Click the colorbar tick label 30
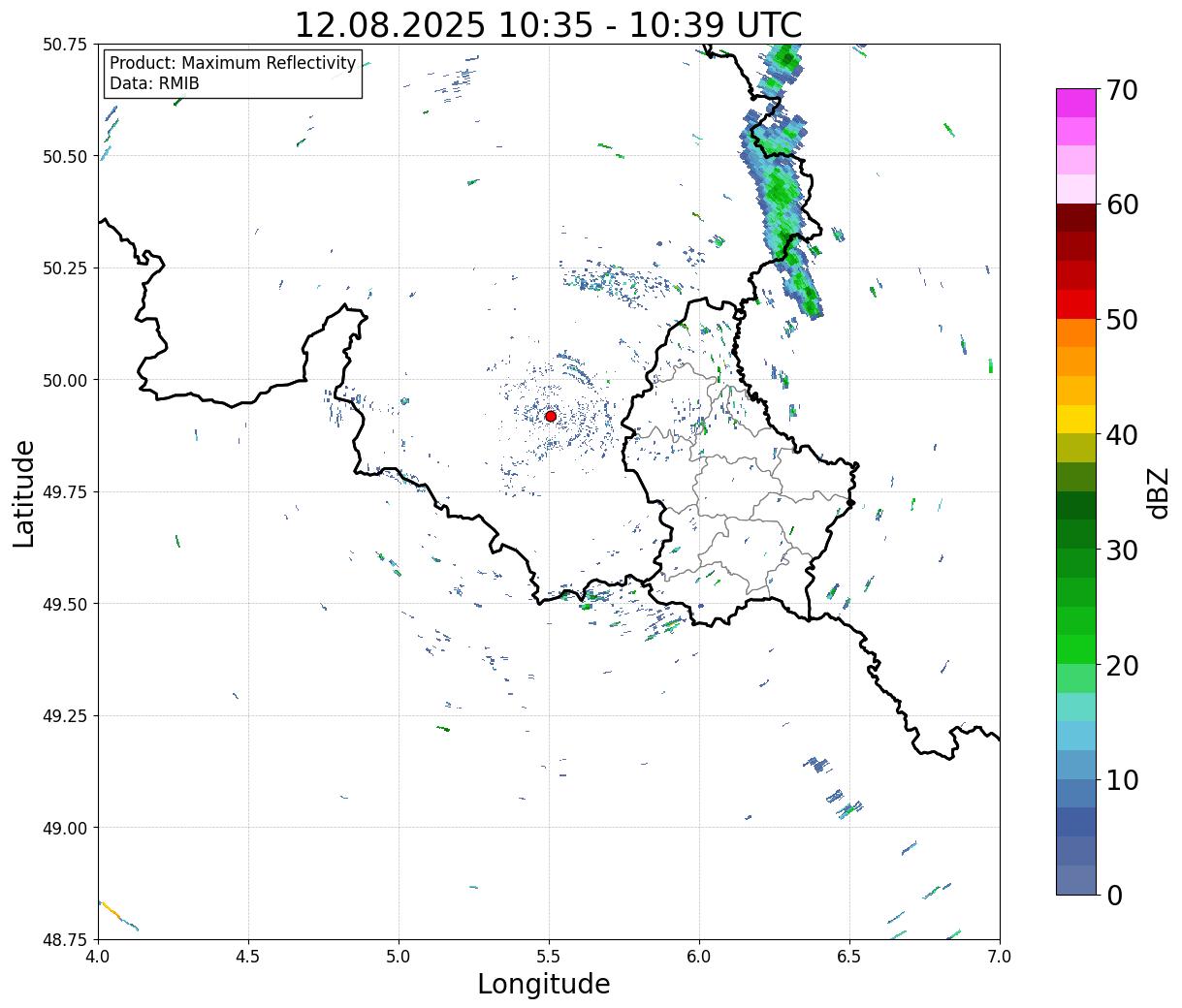Screen dimensions: 1182x1008 click(x=1122, y=551)
